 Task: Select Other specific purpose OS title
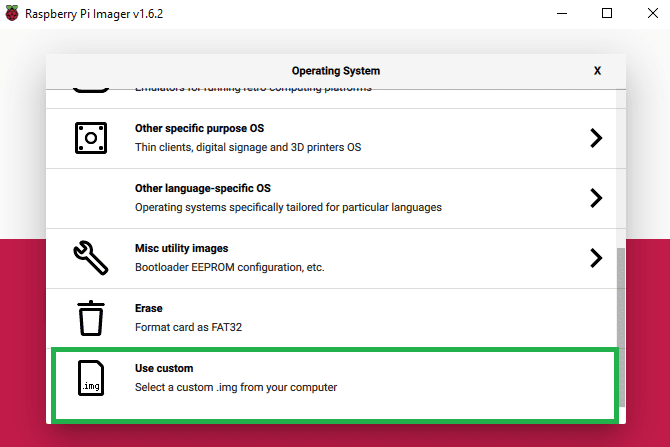tap(199, 128)
